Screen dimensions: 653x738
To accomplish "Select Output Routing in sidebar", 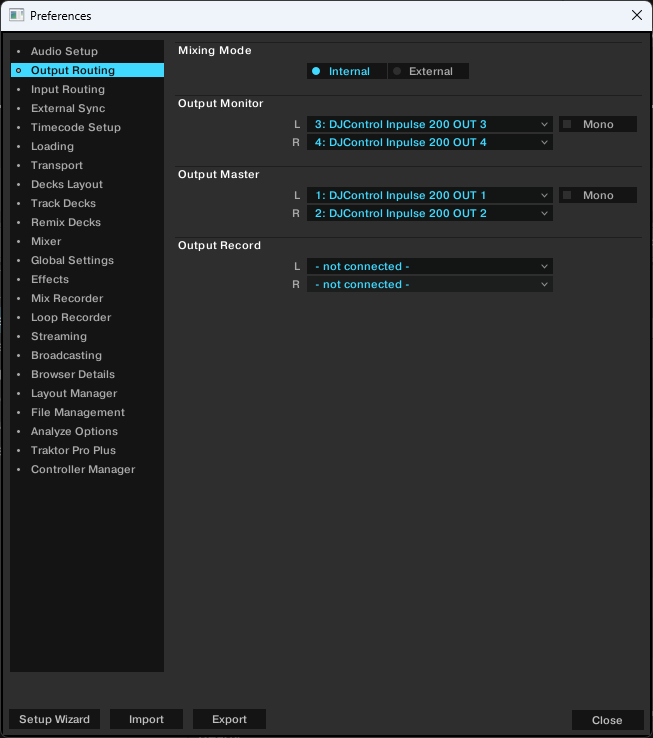I will (x=87, y=70).
